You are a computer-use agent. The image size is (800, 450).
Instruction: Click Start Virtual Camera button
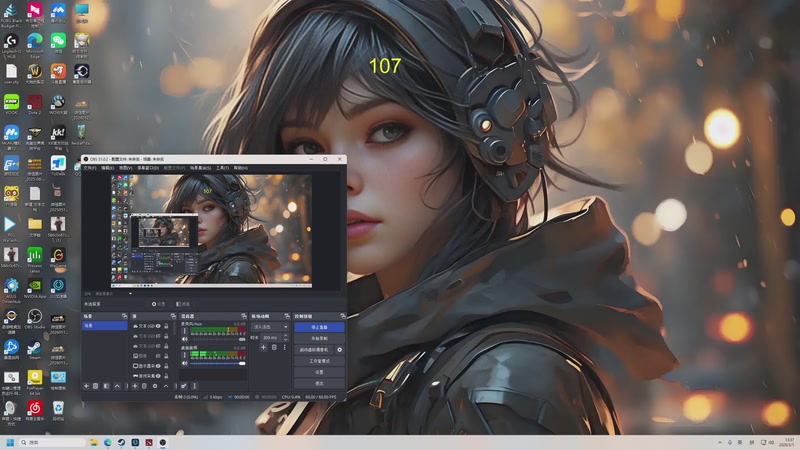pyautogui.click(x=314, y=349)
